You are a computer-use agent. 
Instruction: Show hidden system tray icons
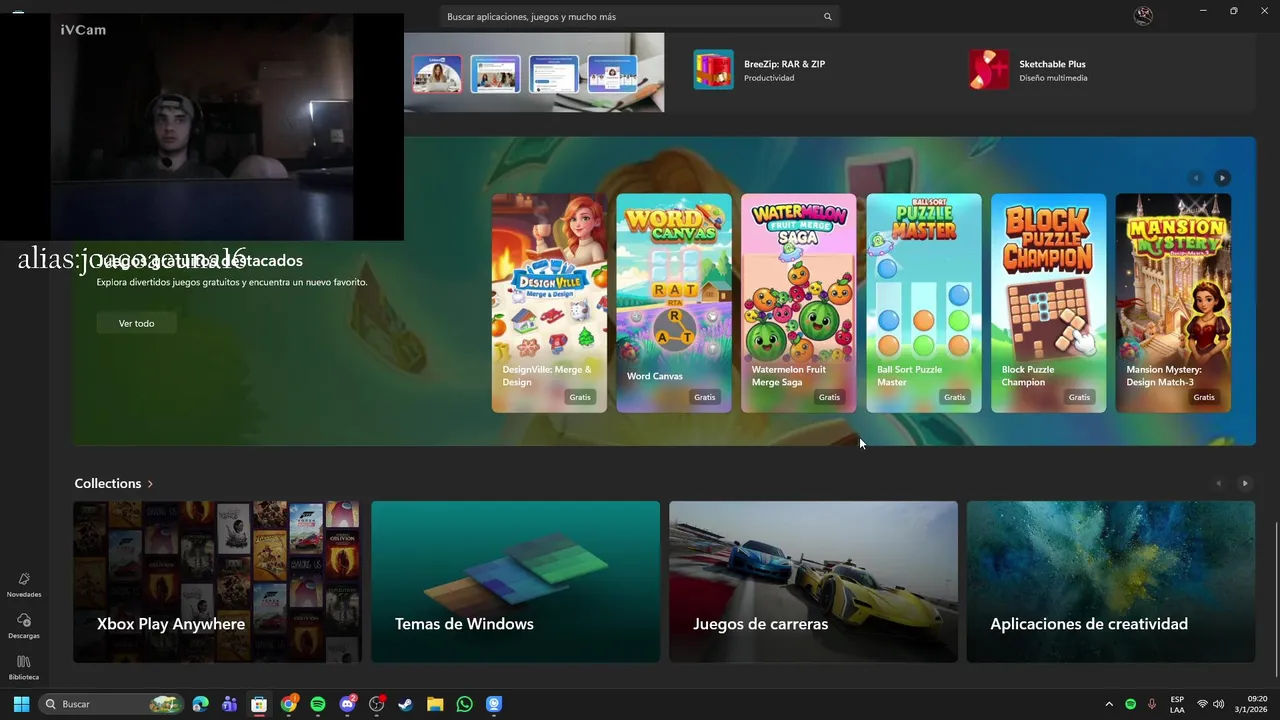click(x=1109, y=704)
